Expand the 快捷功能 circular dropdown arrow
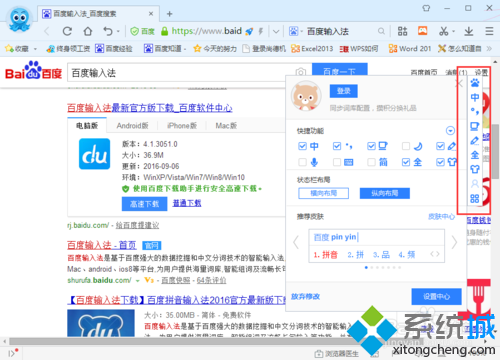The height and width of the screenshot is (360, 500). [x=450, y=131]
